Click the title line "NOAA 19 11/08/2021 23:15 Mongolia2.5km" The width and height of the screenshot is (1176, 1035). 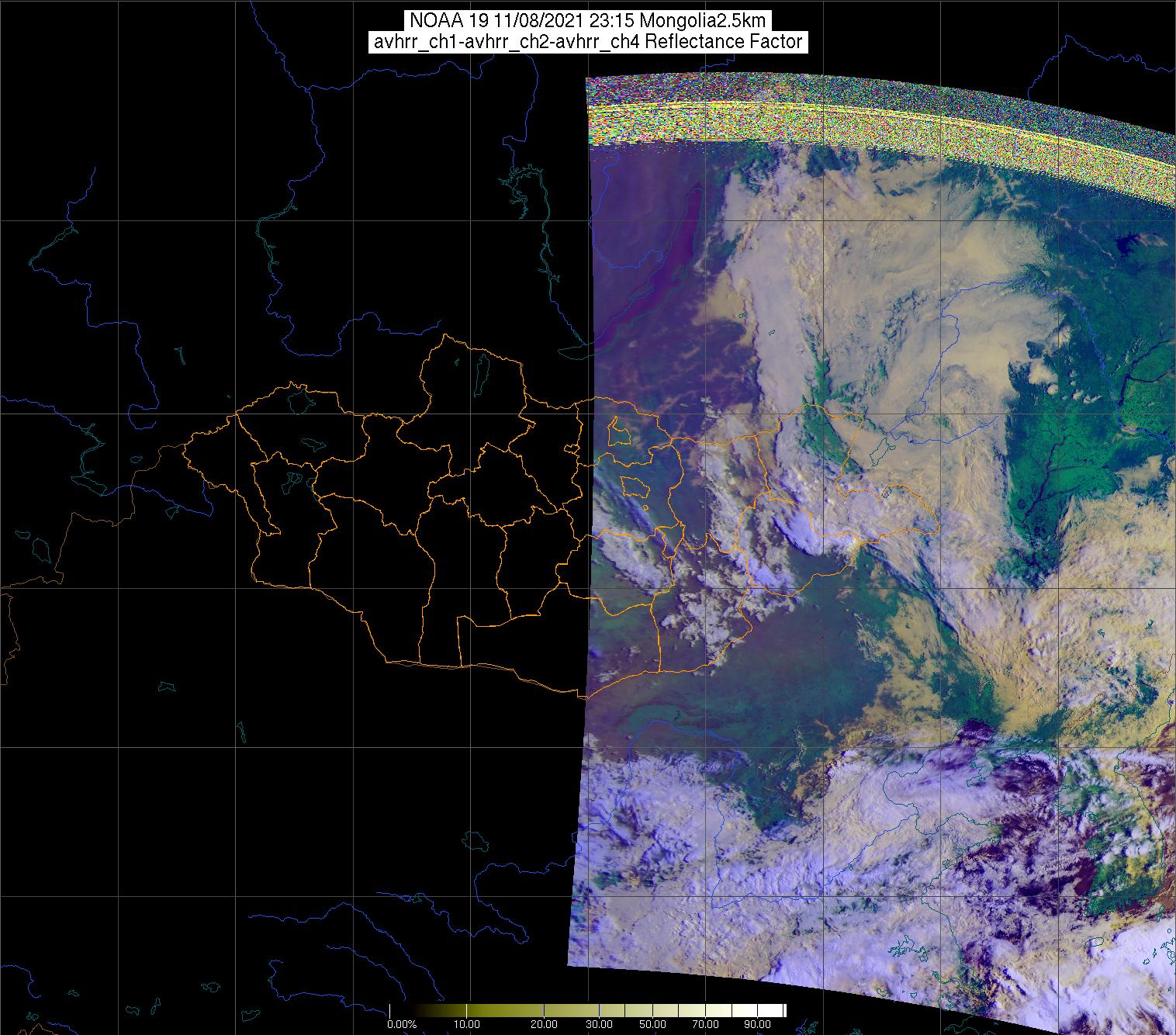tap(588, 21)
